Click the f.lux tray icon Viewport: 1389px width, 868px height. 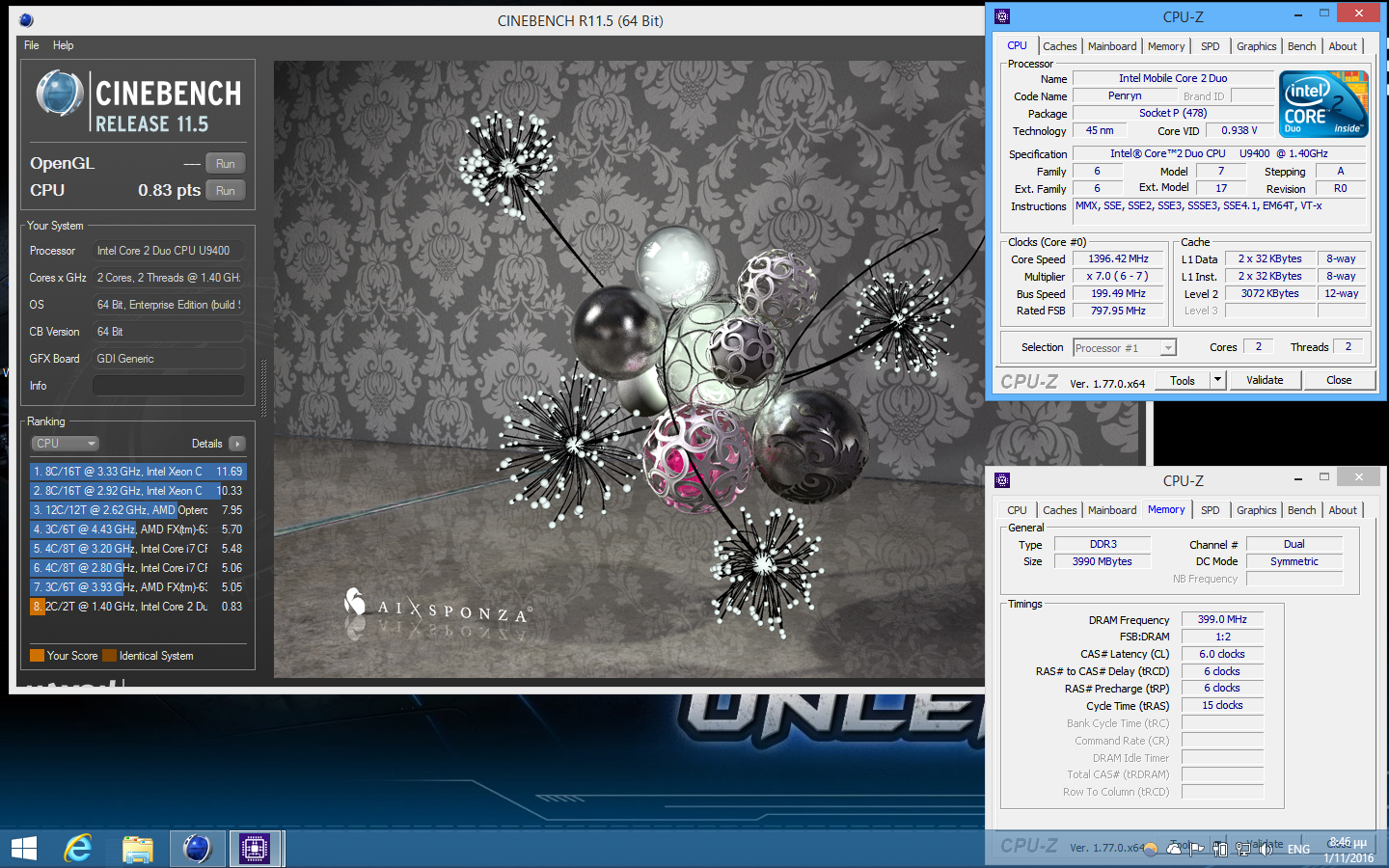[1150, 850]
